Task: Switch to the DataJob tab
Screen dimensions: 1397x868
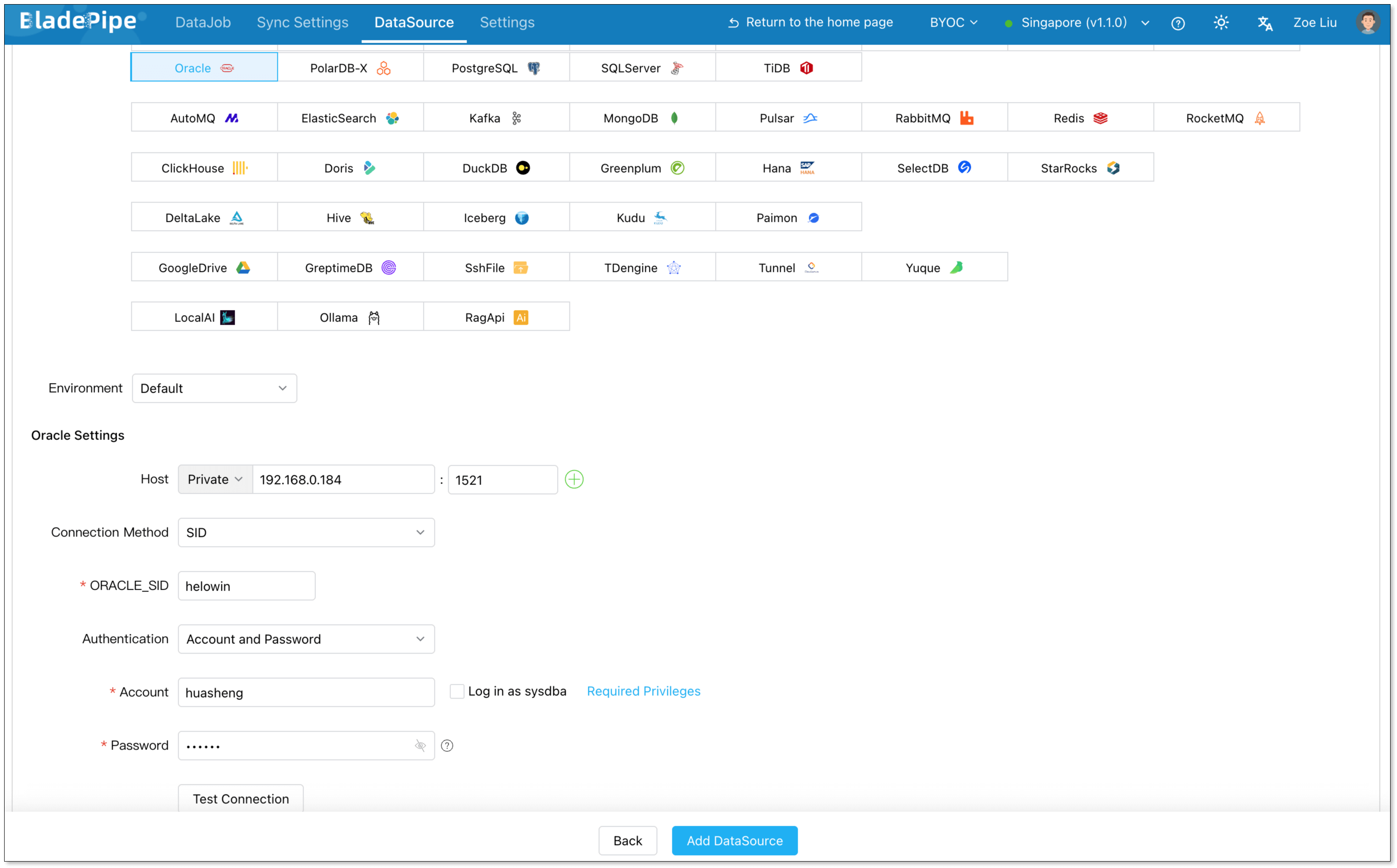Action: pyautogui.click(x=203, y=23)
